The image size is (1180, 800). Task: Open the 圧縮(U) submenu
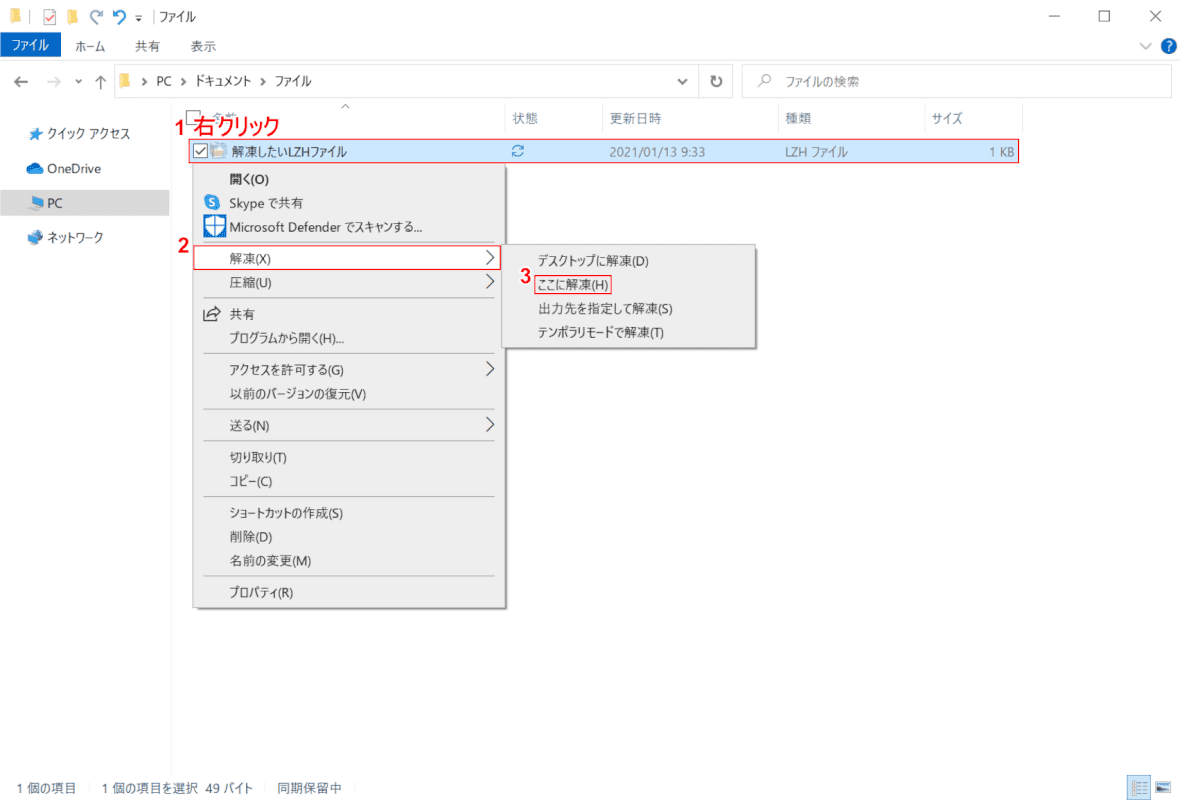[x=349, y=282]
